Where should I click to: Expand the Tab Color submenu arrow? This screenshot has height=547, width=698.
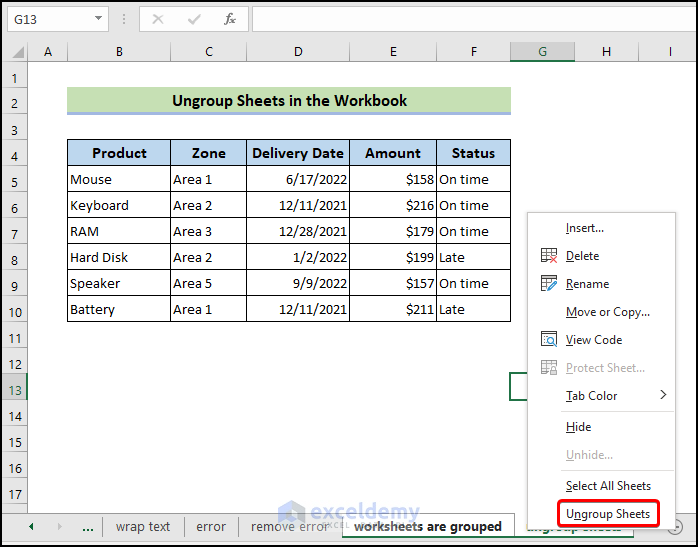point(663,395)
